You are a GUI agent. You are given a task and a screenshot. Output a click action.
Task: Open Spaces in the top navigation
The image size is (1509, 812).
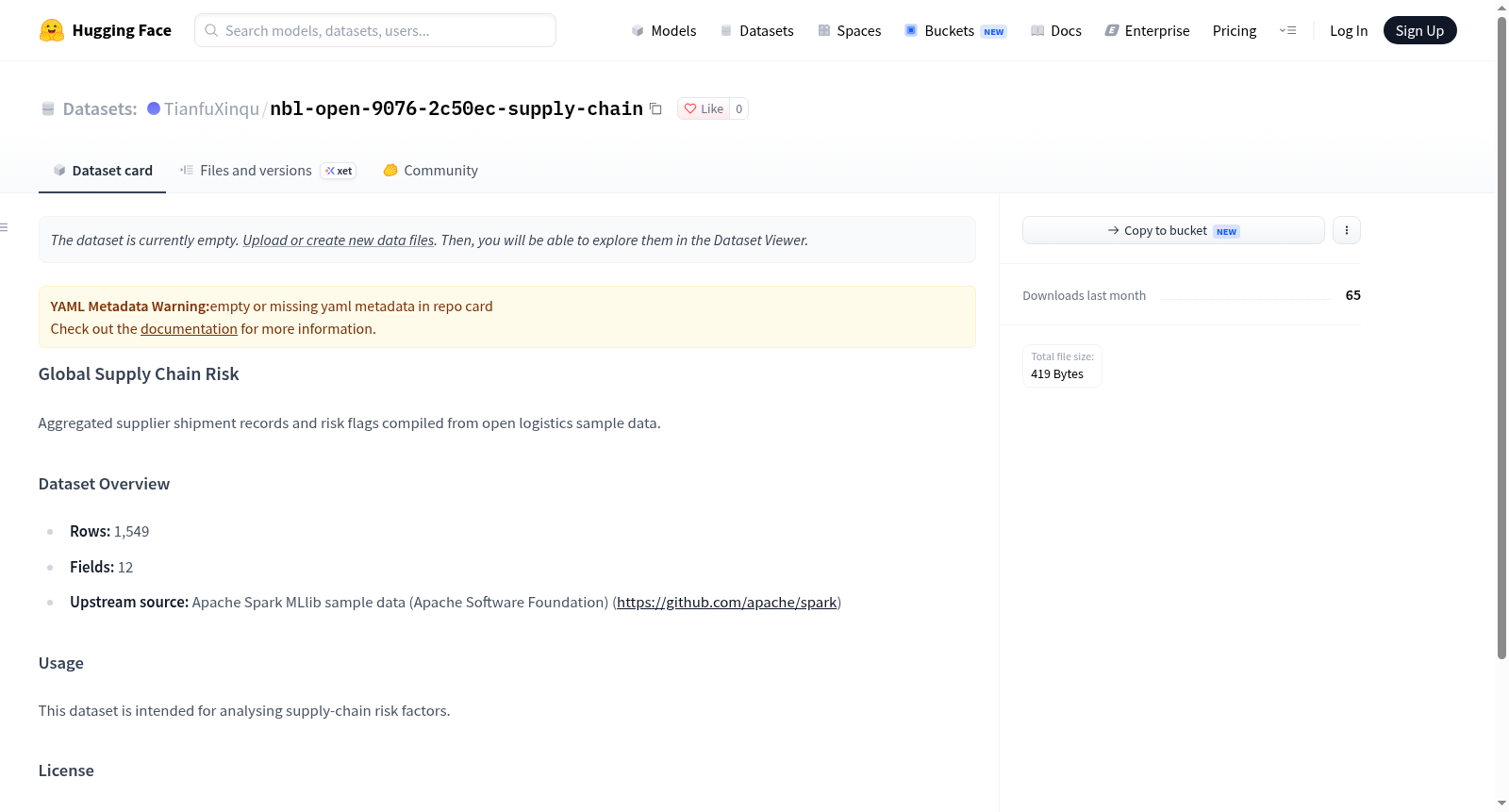pyautogui.click(x=850, y=30)
